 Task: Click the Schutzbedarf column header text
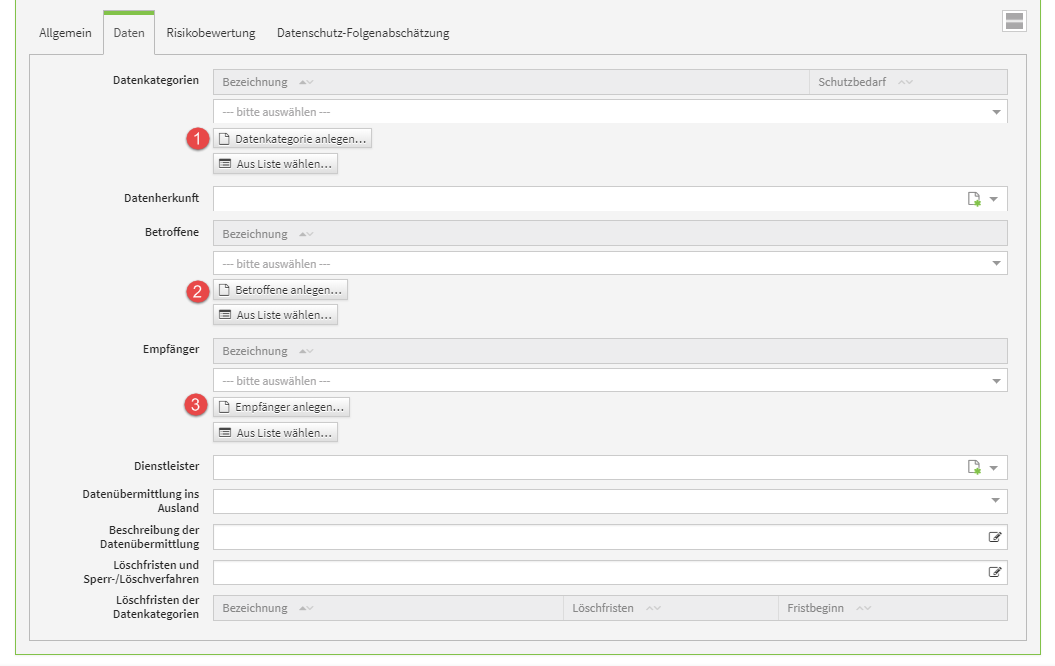pyautogui.click(x=852, y=82)
